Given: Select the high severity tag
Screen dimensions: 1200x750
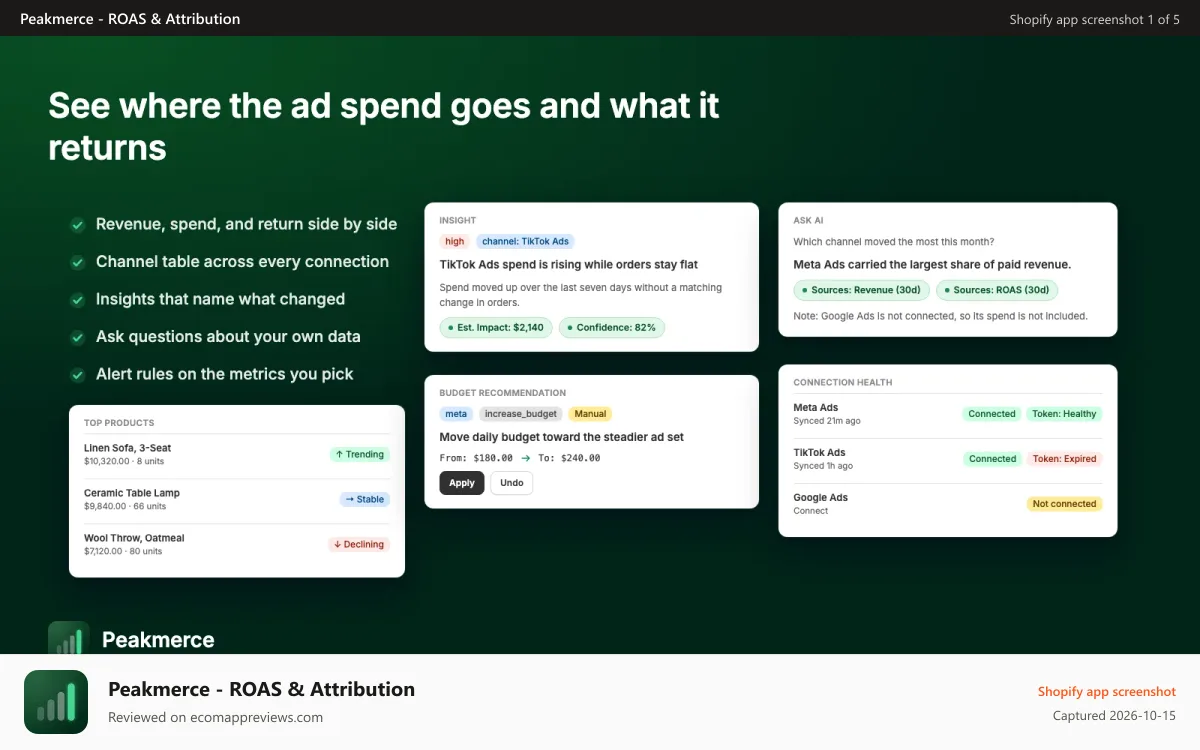Looking at the screenshot, I should click(x=455, y=241).
